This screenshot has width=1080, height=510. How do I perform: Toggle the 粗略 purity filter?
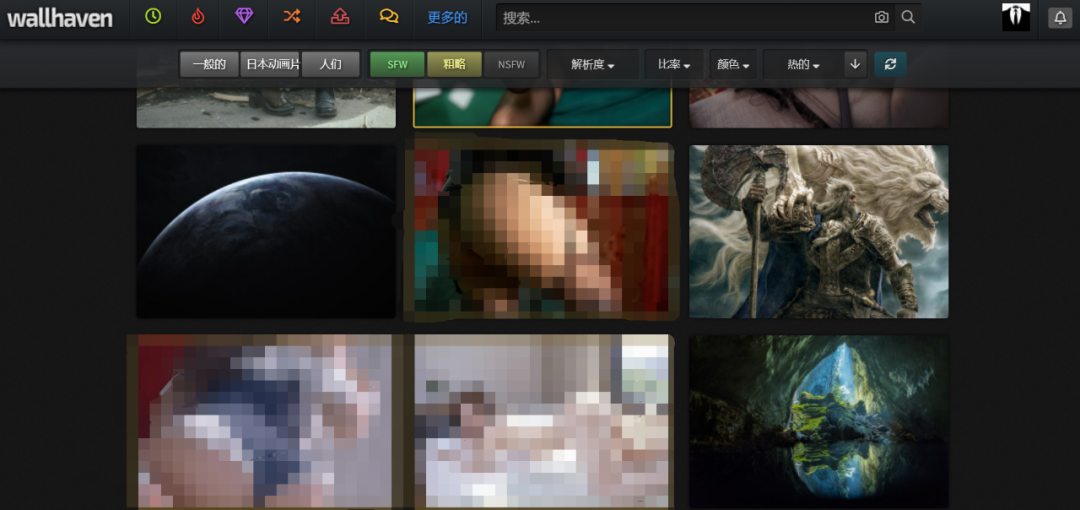tap(454, 65)
